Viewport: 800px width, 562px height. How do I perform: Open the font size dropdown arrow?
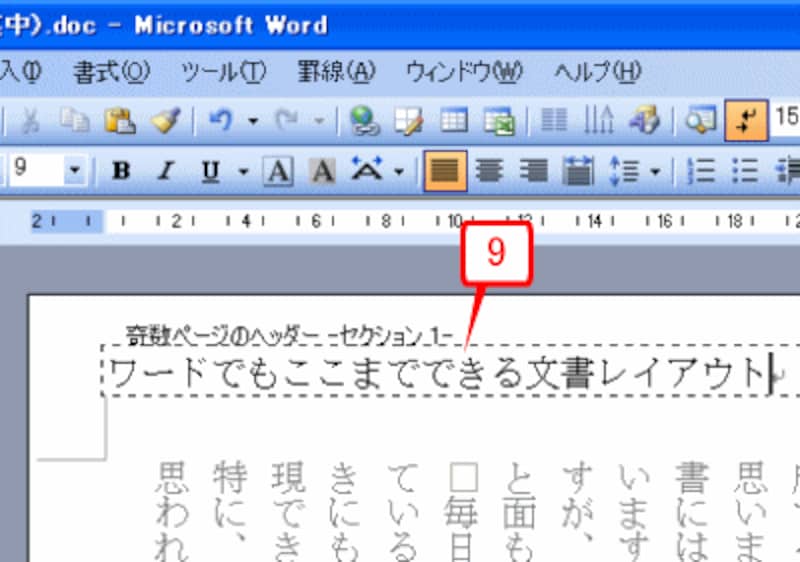[75, 170]
